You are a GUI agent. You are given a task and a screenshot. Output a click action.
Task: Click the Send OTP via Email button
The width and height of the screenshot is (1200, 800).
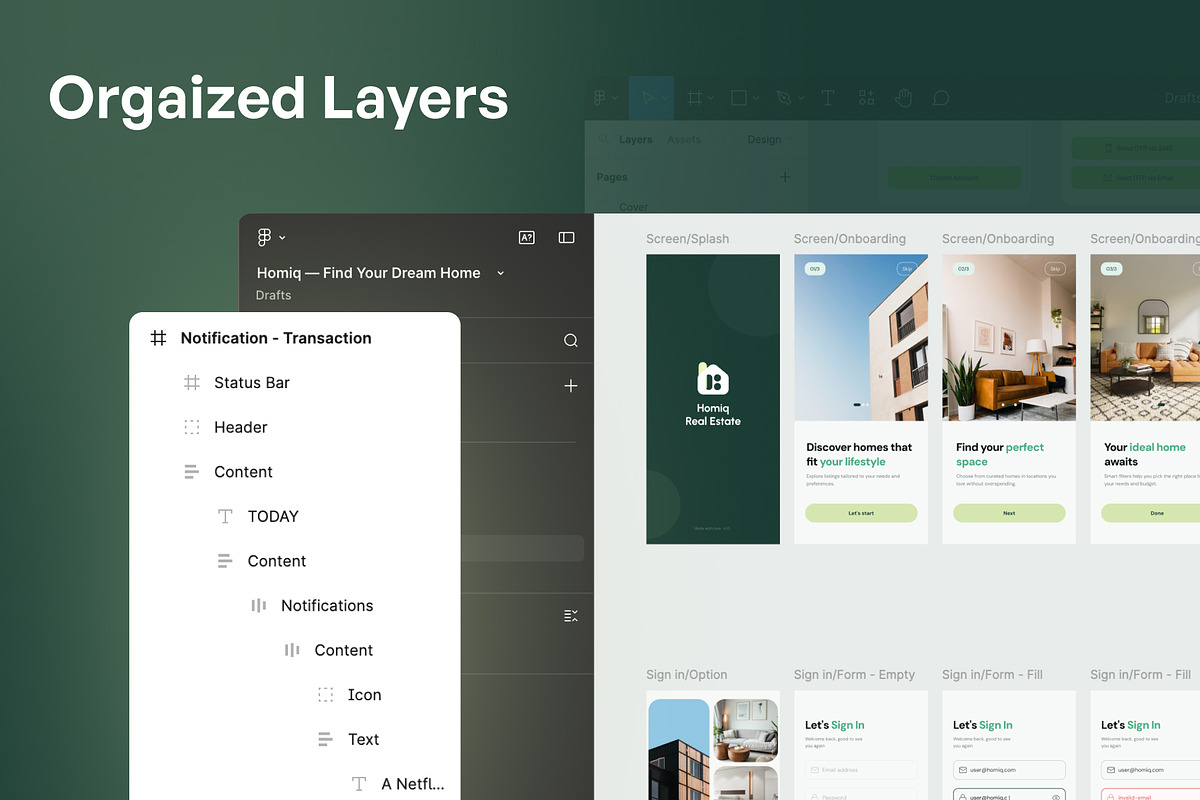(x=1136, y=178)
